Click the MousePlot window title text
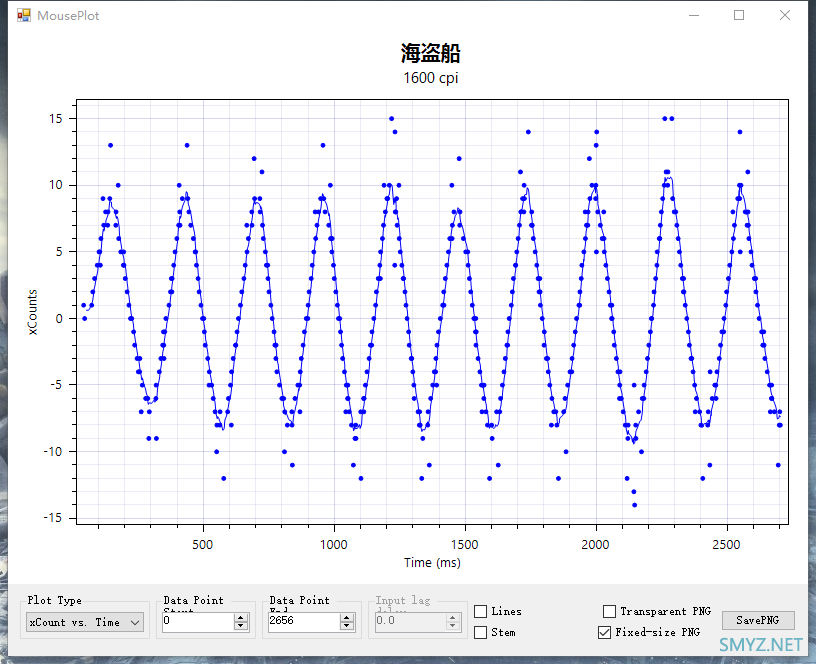 pos(68,16)
